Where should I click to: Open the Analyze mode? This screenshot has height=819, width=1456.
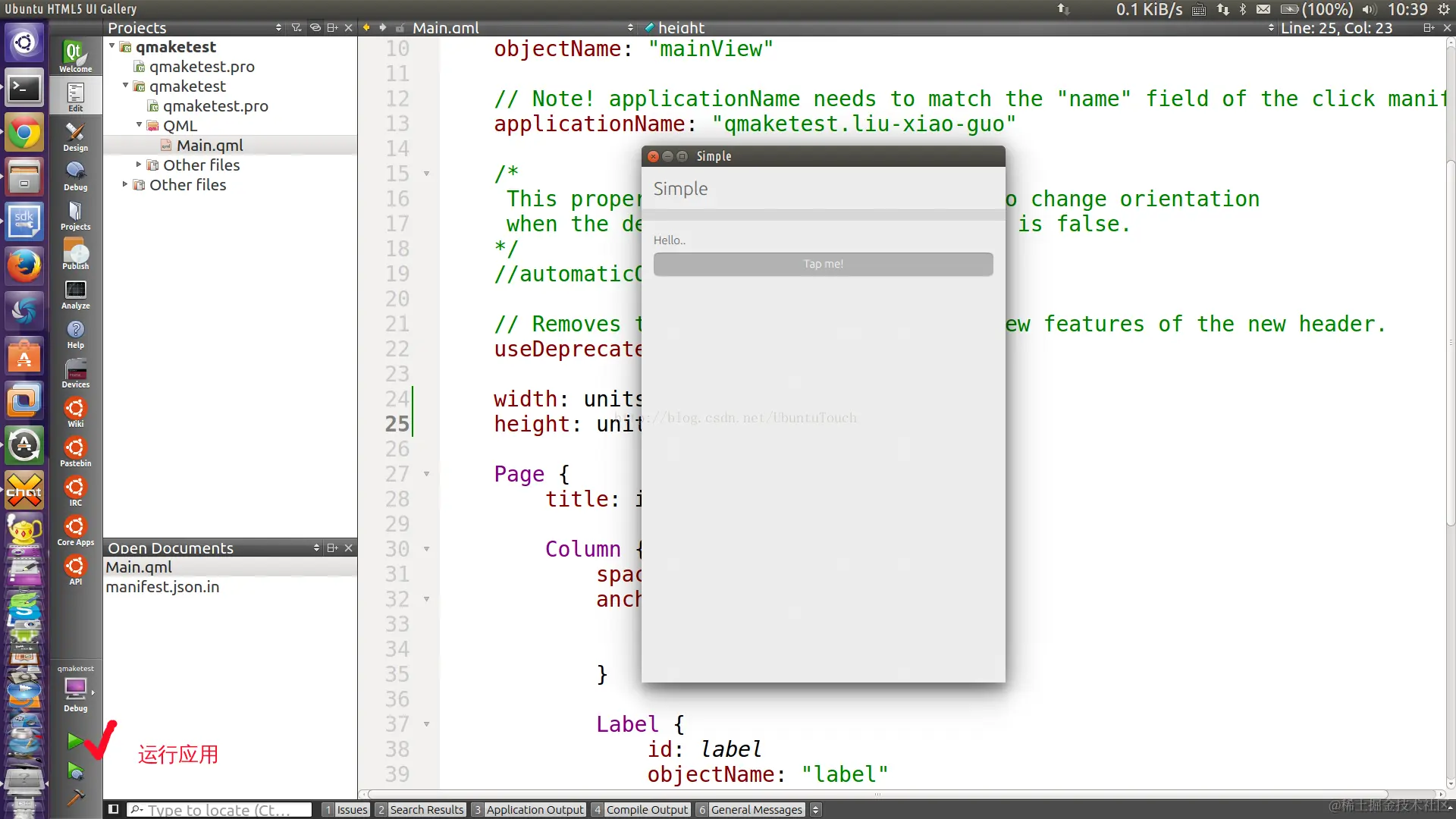point(75,294)
